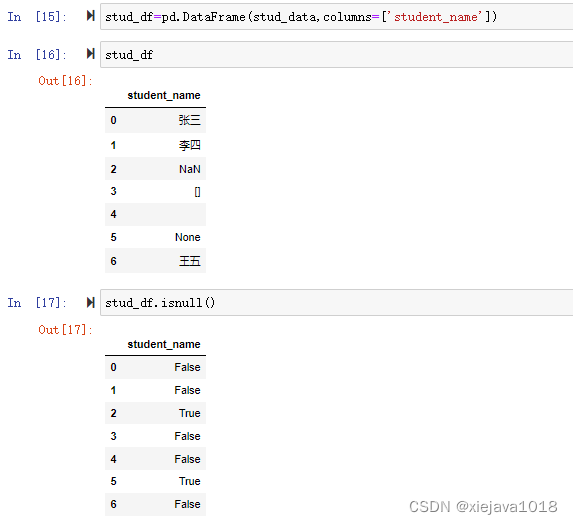Select the In [16] prompt label
The height and width of the screenshot is (524, 573).
tap(37, 55)
